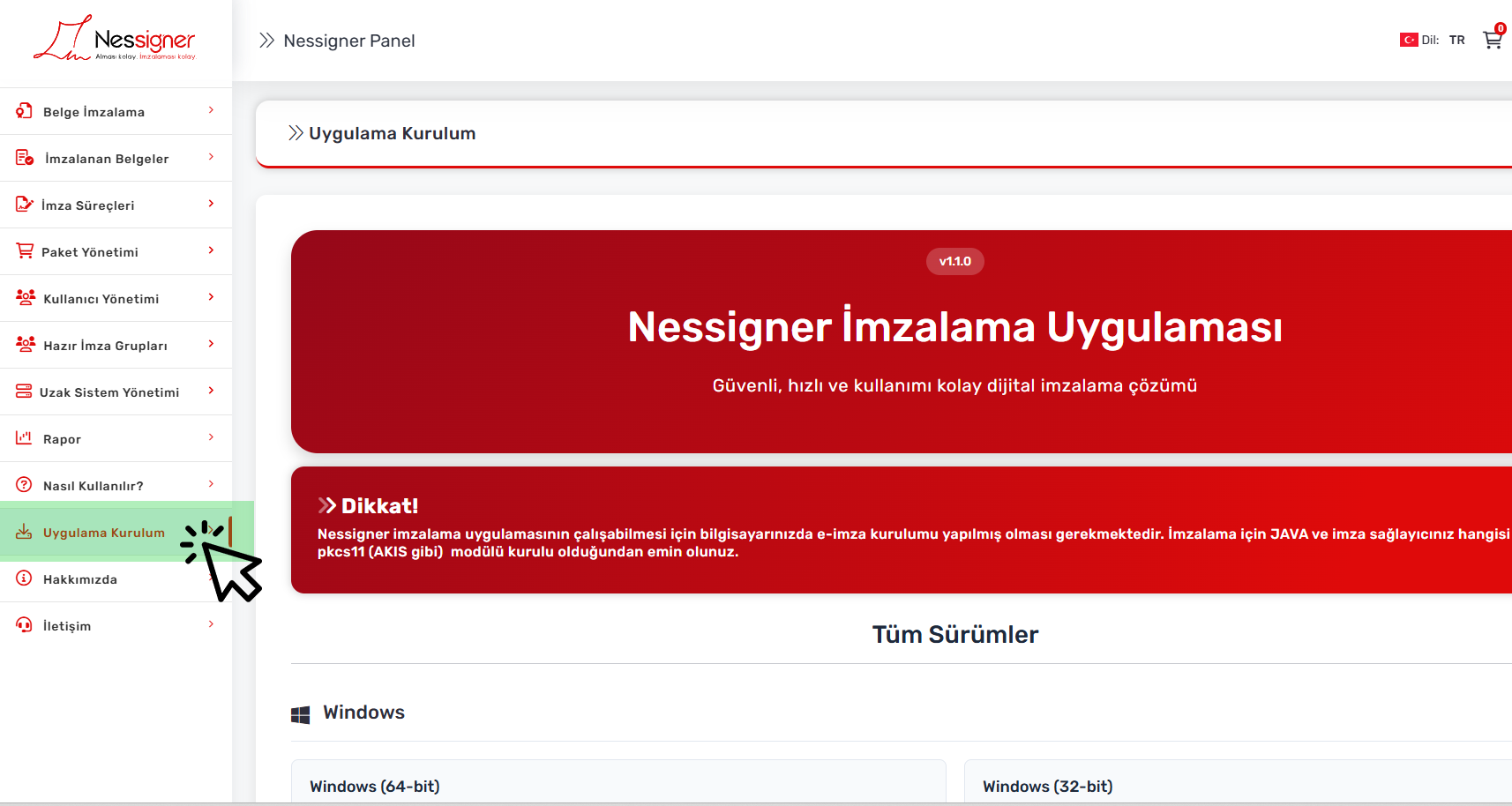Select the Windows (64-bit) download card
1512x806 pixels.
(x=618, y=785)
